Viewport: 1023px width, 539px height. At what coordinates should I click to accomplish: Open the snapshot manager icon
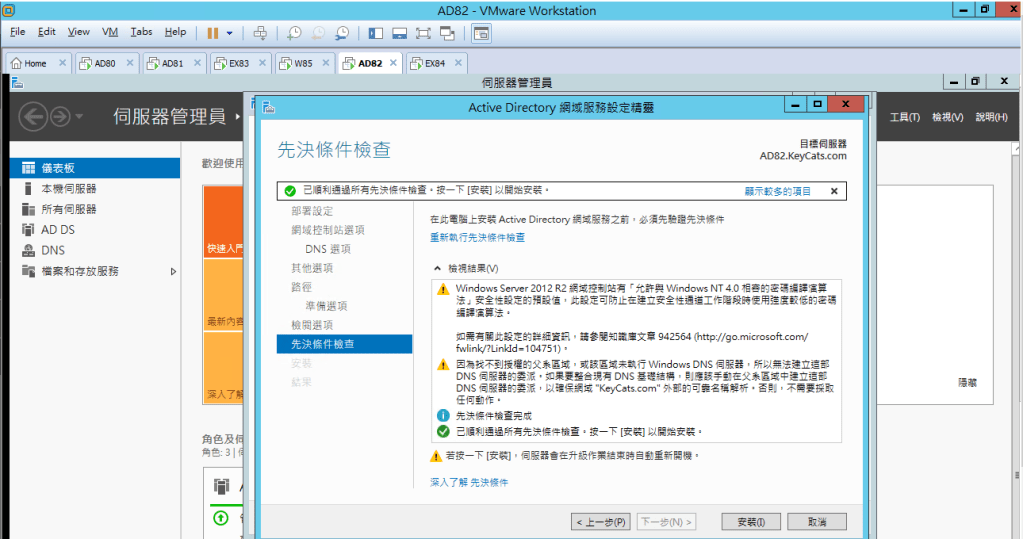[342, 32]
